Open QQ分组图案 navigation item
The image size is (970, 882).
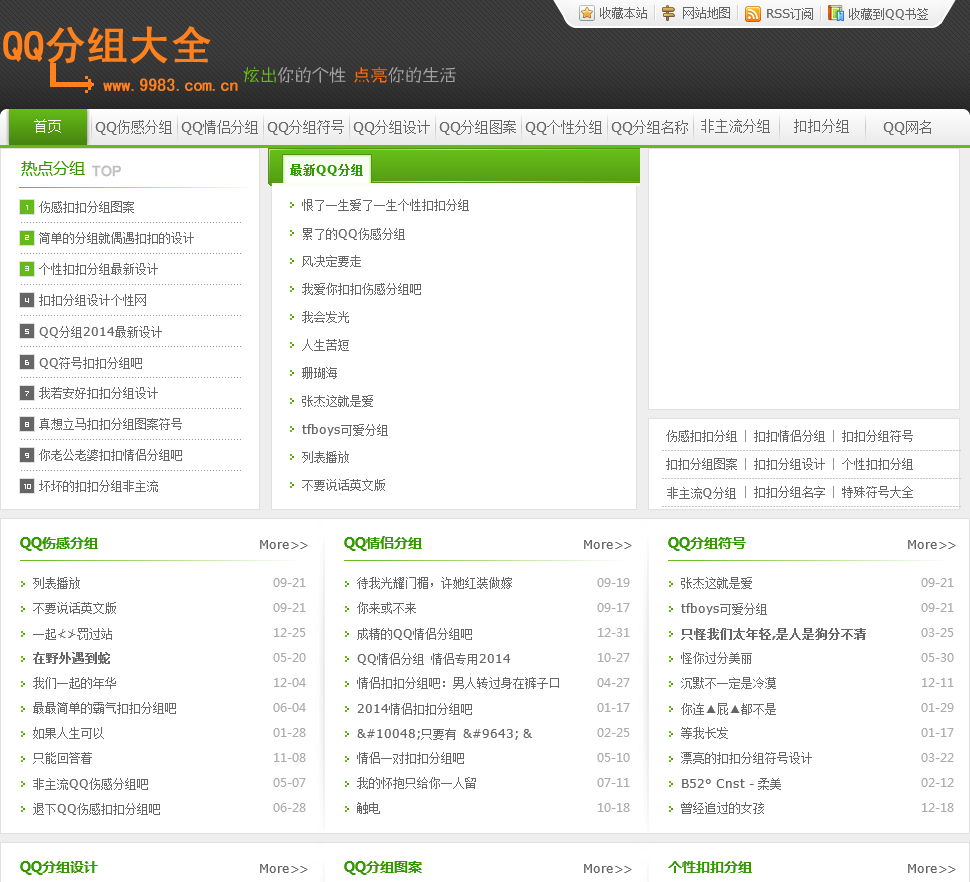478,127
